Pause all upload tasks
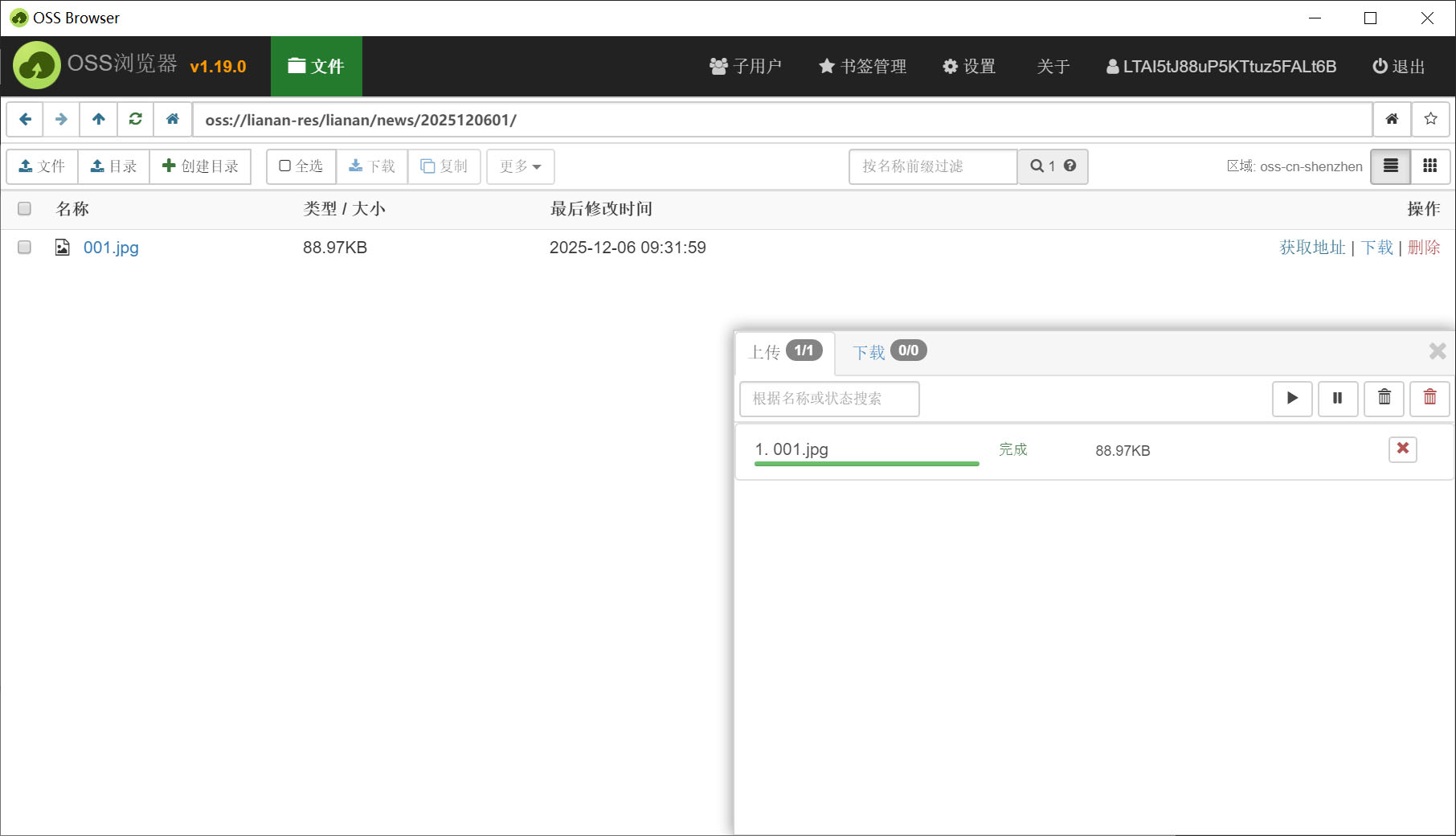The width and height of the screenshot is (1456, 836). point(1338,399)
